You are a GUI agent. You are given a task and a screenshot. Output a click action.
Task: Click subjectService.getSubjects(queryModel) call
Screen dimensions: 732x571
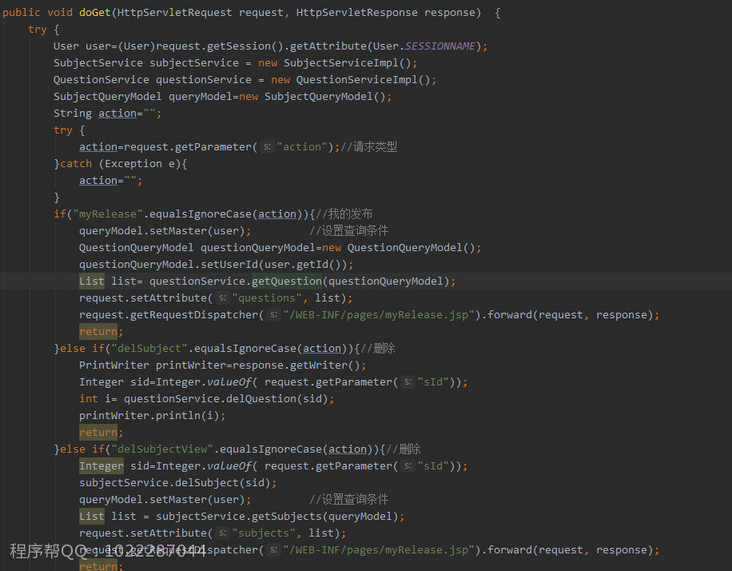pyautogui.click(x=277, y=517)
